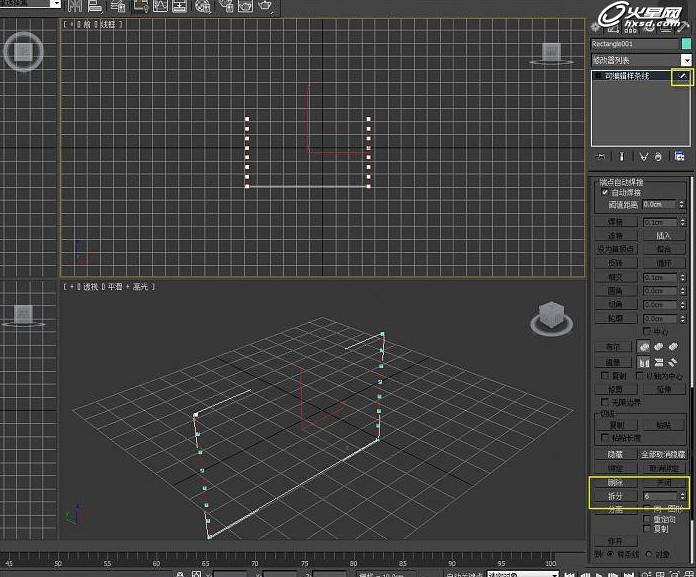Click the 拆分 value spinner arrows
The width and height of the screenshot is (696, 577).
tap(683, 495)
